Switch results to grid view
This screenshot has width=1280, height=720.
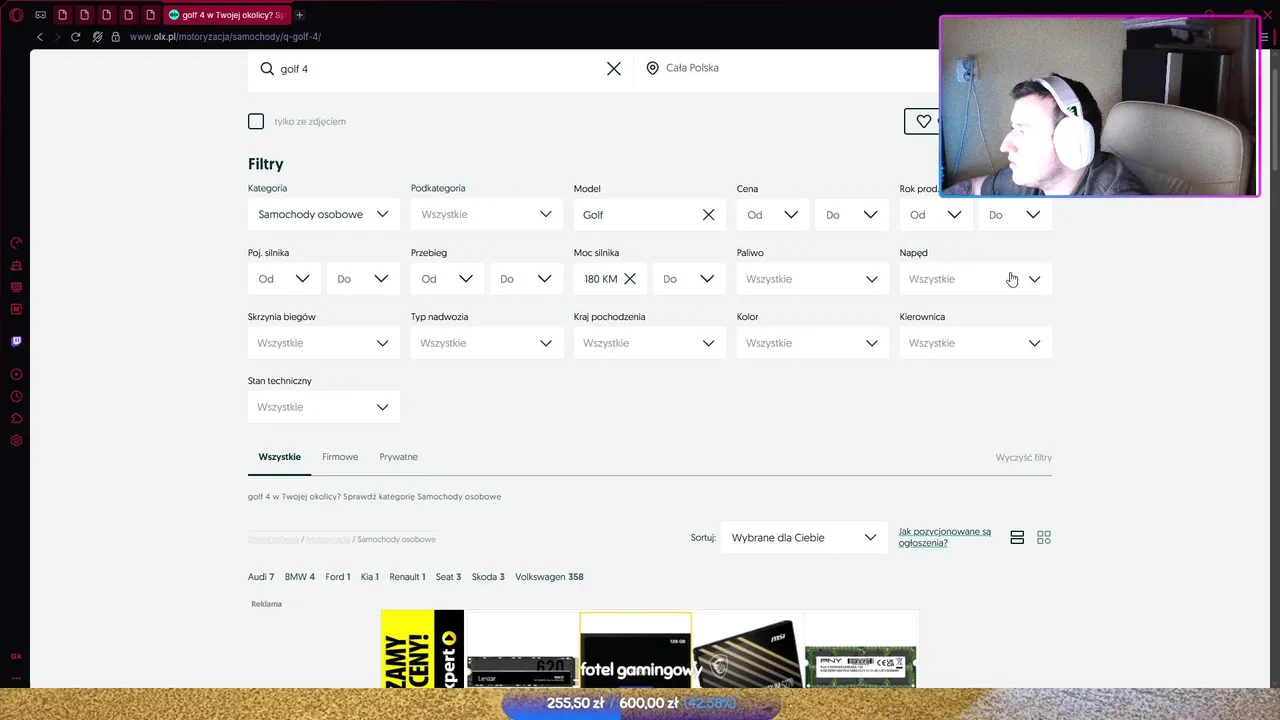(x=1044, y=537)
